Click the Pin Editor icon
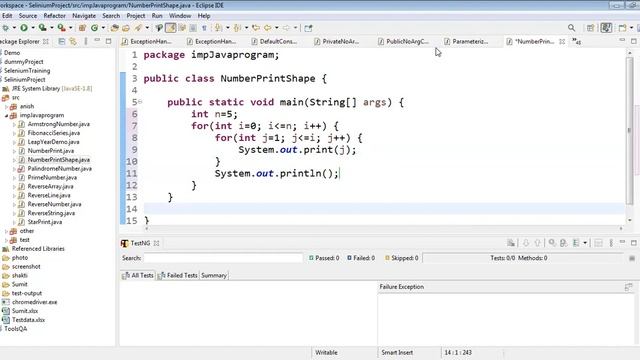This screenshot has height=360, width=640. 309,28
